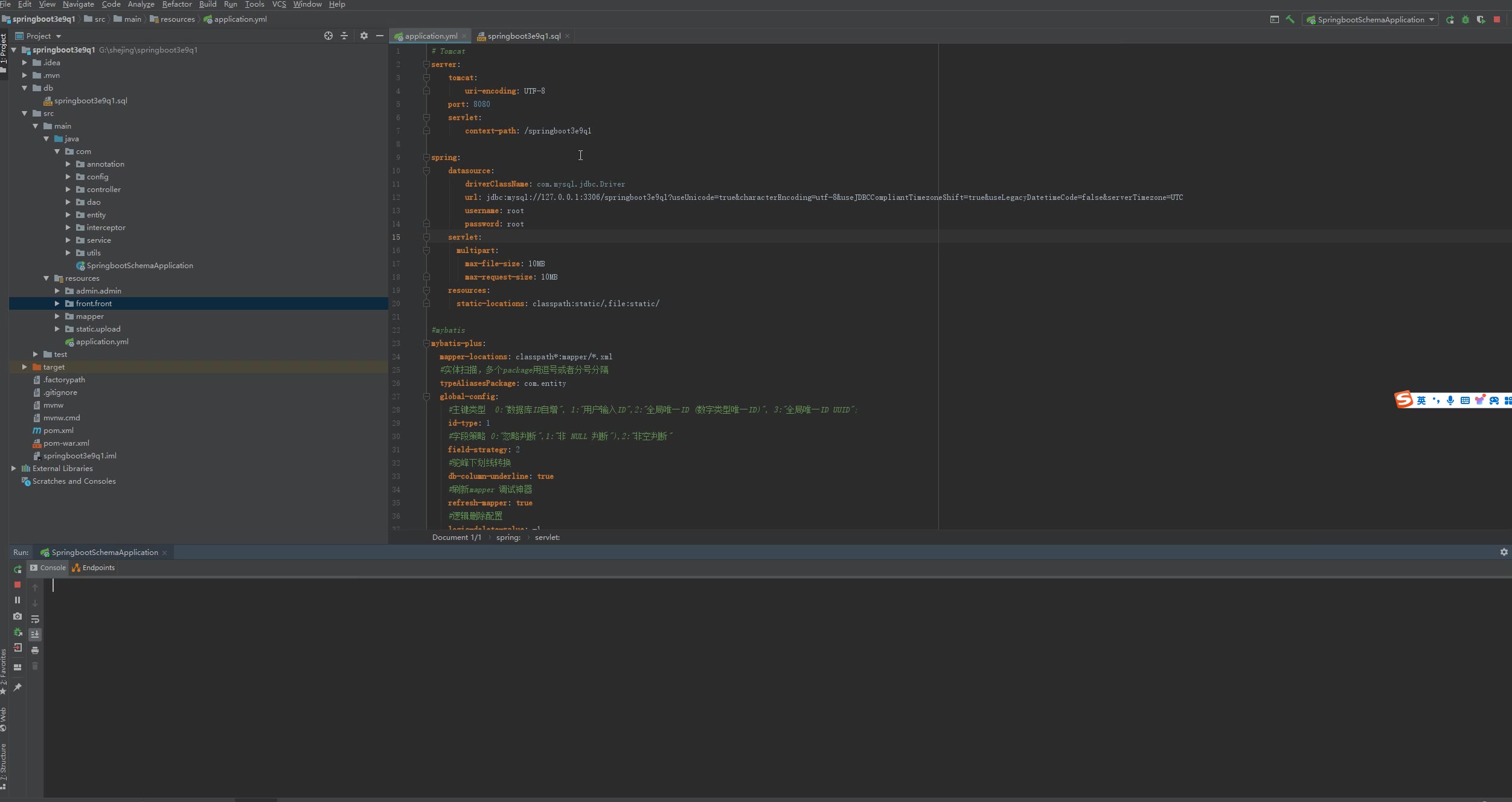Toggle fold marker at spring: line

(426, 158)
